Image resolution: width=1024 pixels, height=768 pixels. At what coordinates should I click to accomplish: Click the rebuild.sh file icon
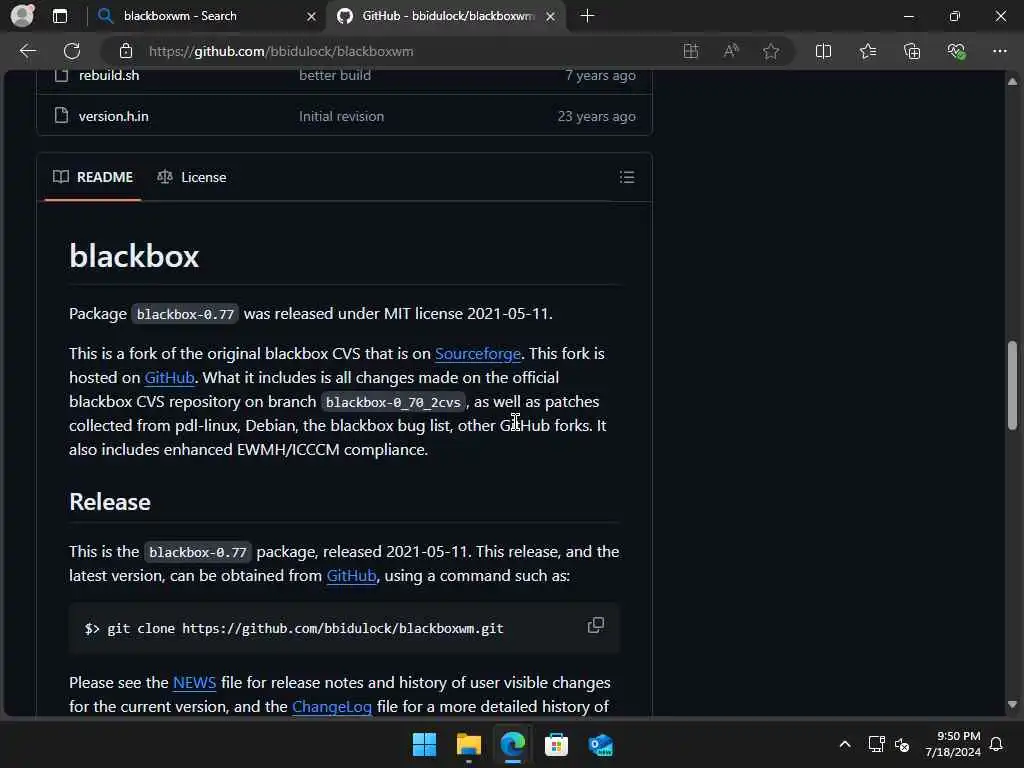point(61,75)
